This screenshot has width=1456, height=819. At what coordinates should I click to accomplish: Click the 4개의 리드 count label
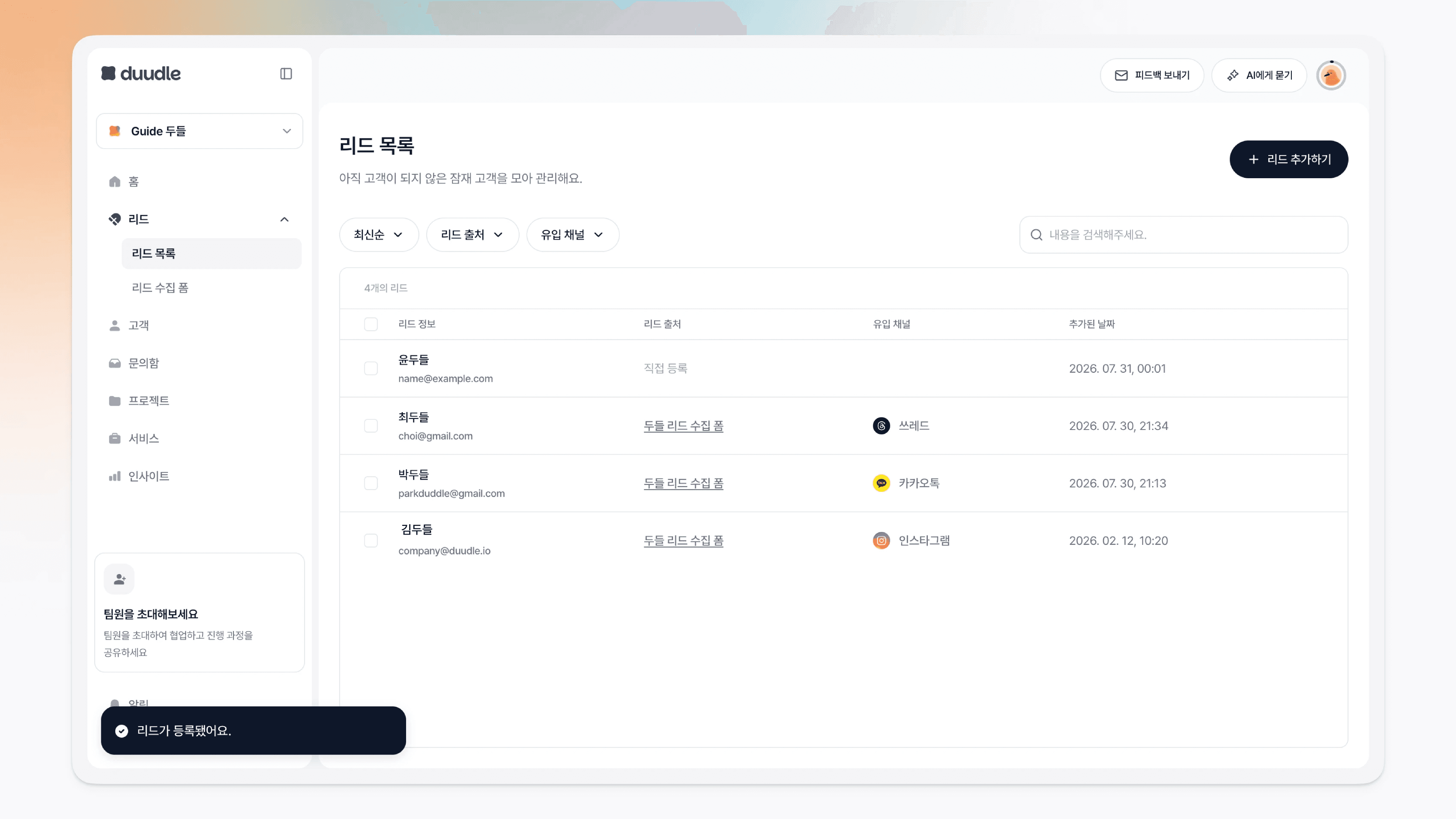click(386, 288)
